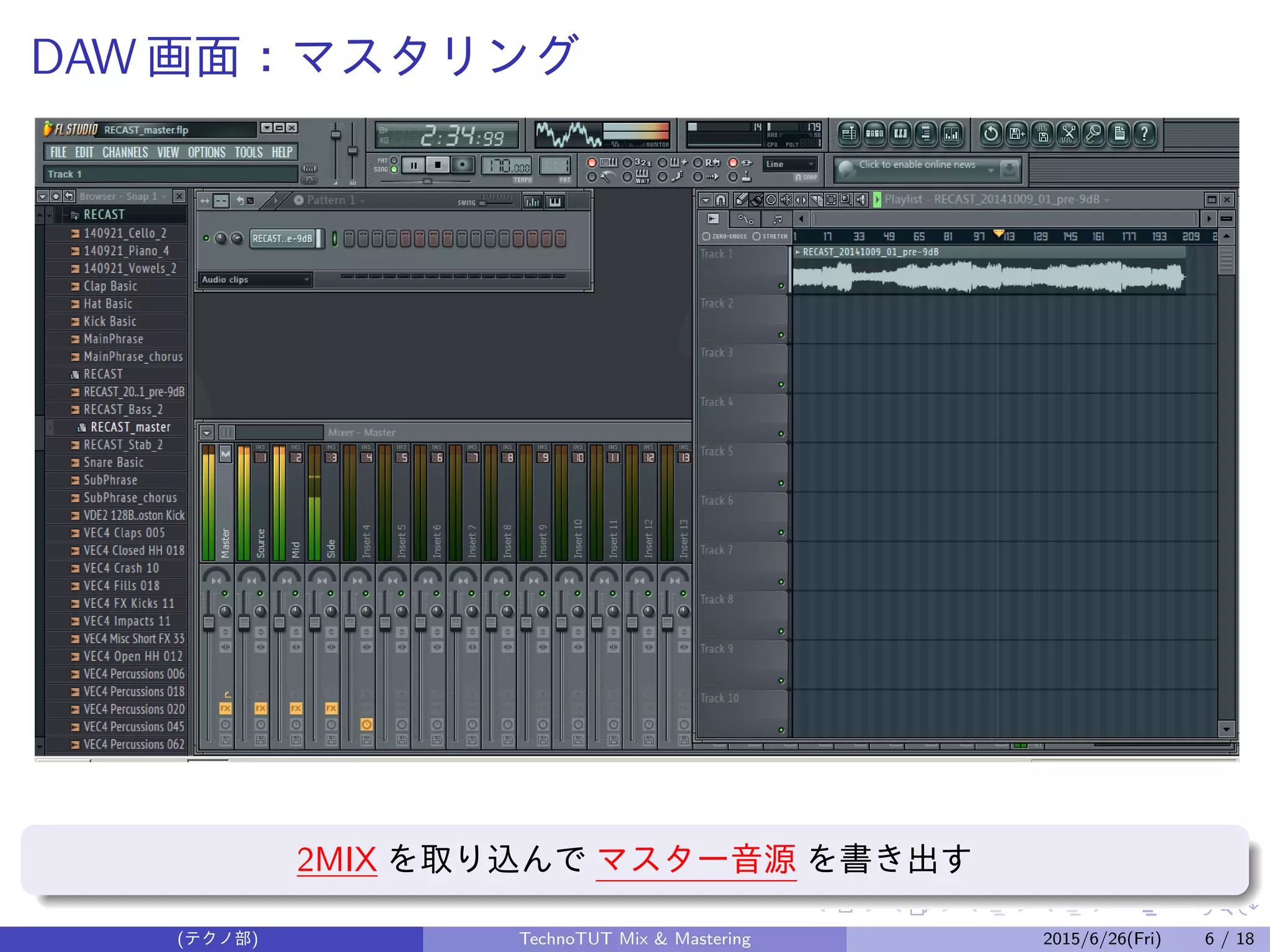Open the Mixer options menu arrow
This screenshot has height=952, width=1270.
coord(207,433)
